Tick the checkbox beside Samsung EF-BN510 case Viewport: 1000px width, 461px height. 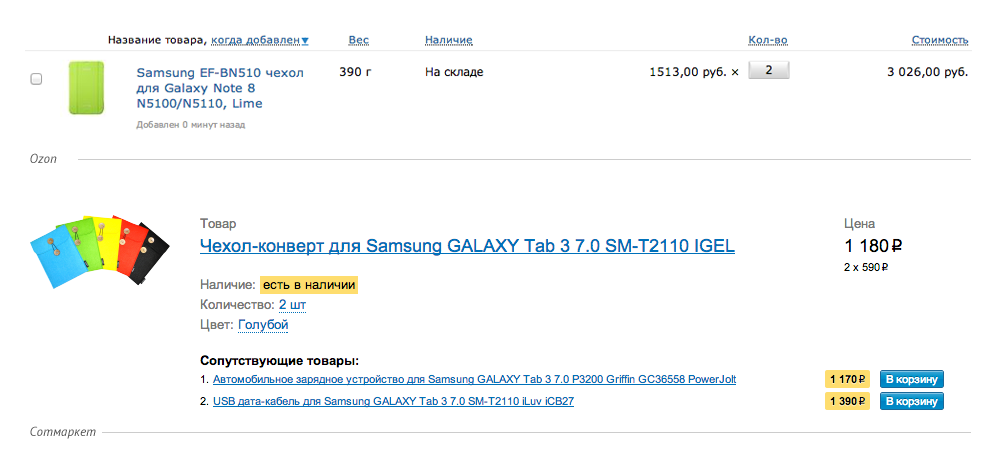pyautogui.click(x=36, y=79)
